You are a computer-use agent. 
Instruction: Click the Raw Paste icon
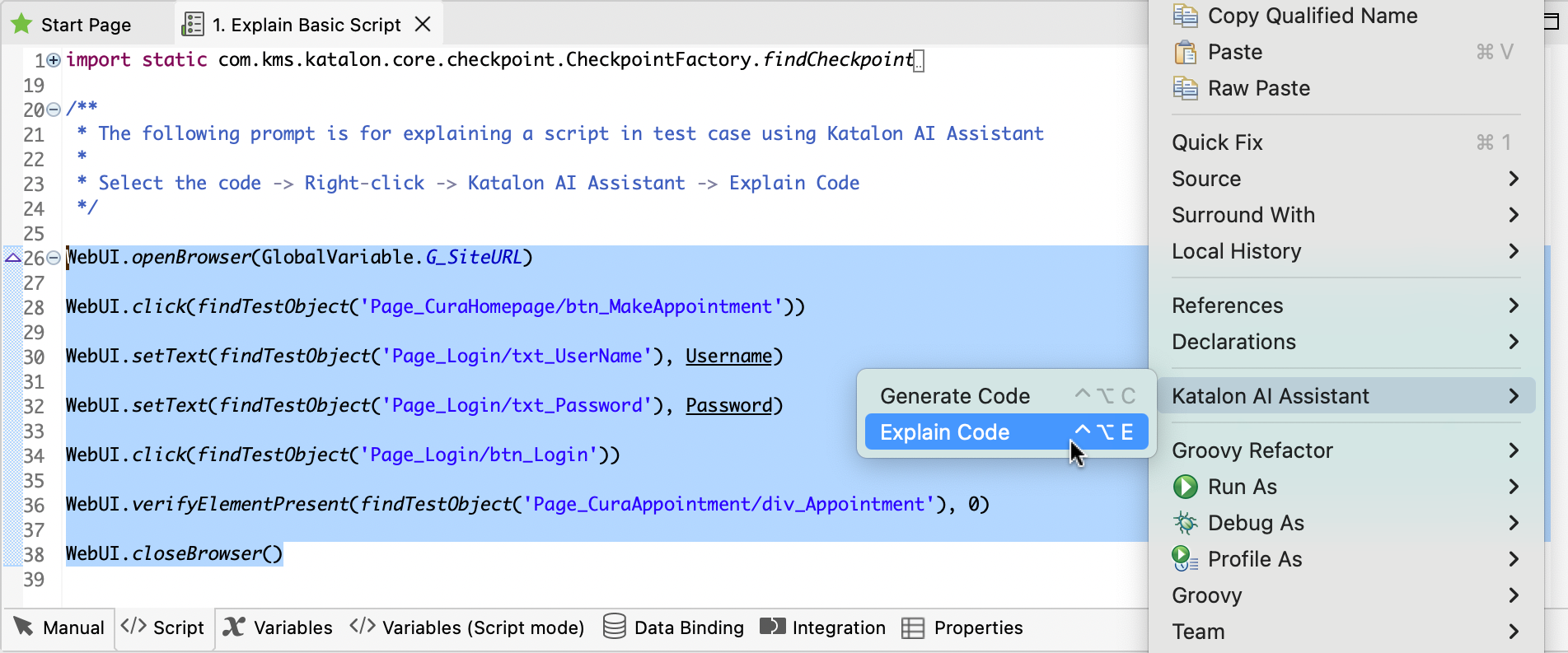(1185, 88)
